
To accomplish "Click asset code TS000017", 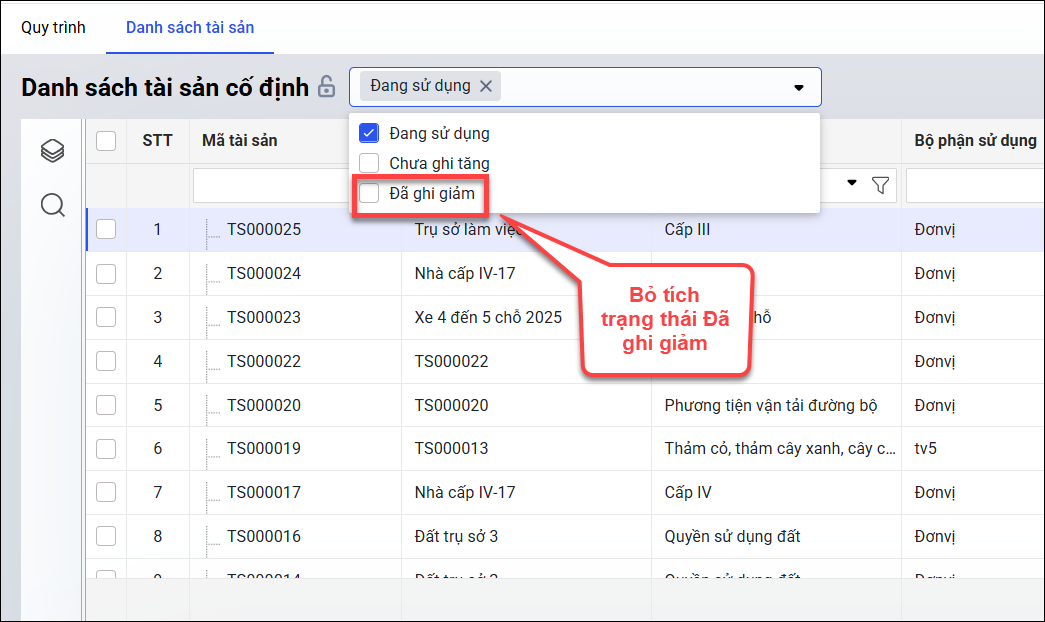I will tap(264, 493).
